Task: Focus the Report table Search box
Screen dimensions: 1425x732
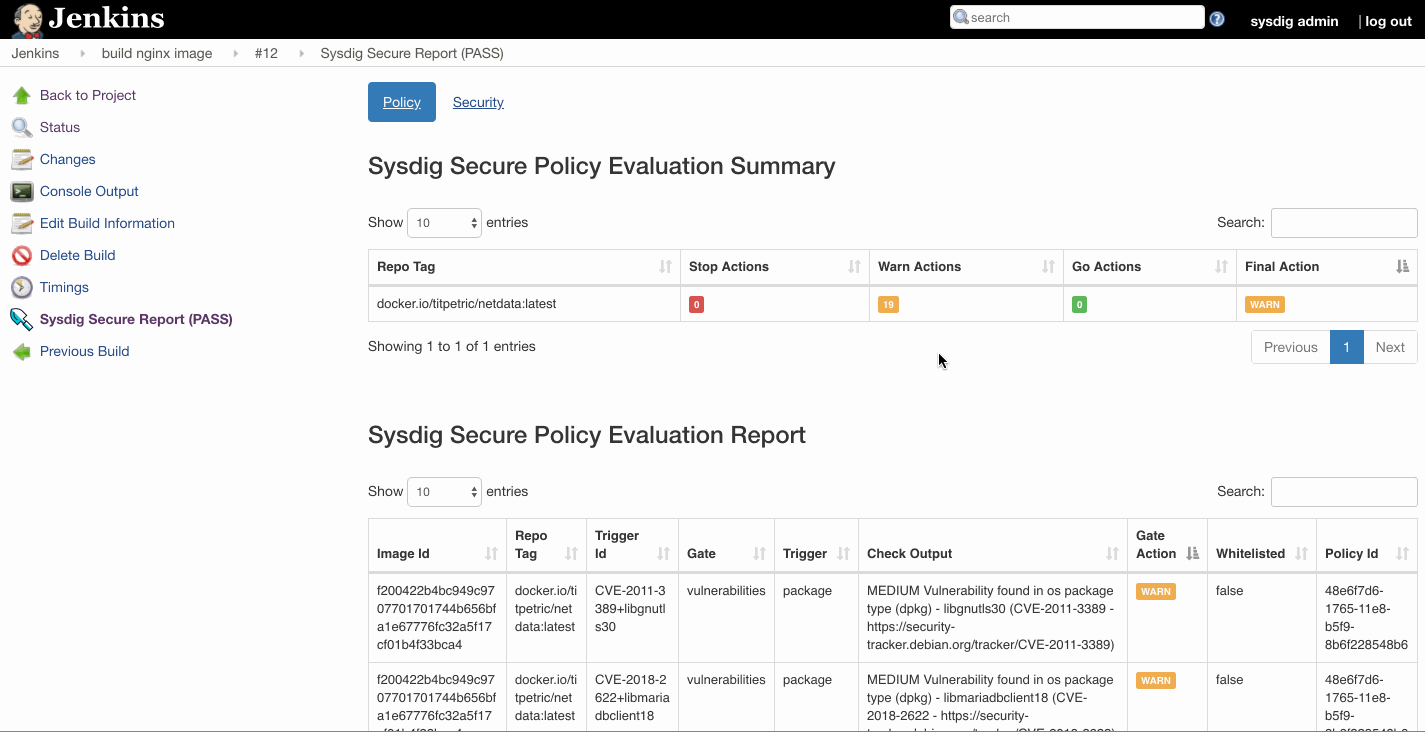Action: point(1344,492)
